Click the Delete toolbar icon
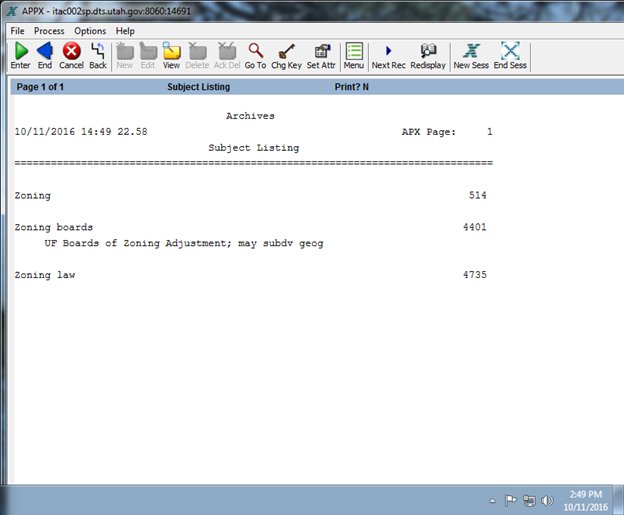This screenshot has width=624, height=515. point(197,51)
